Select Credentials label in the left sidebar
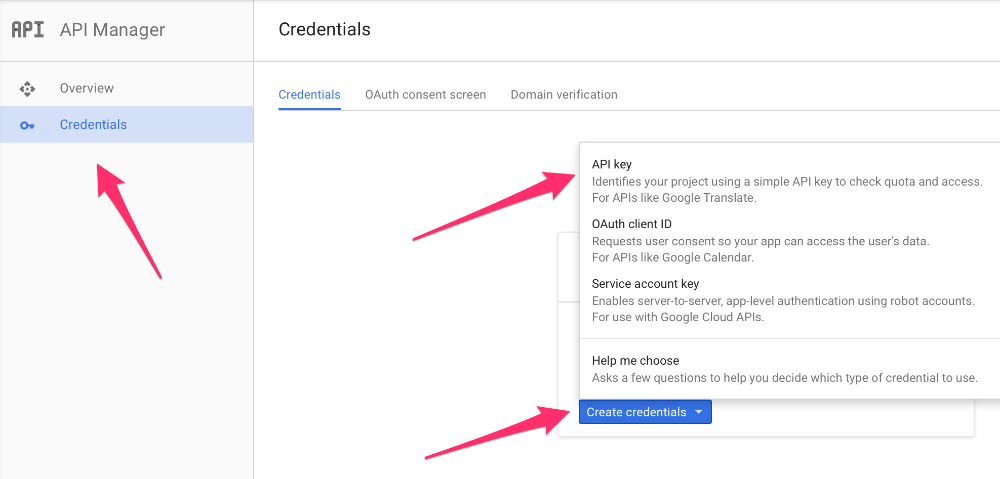 [x=93, y=124]
